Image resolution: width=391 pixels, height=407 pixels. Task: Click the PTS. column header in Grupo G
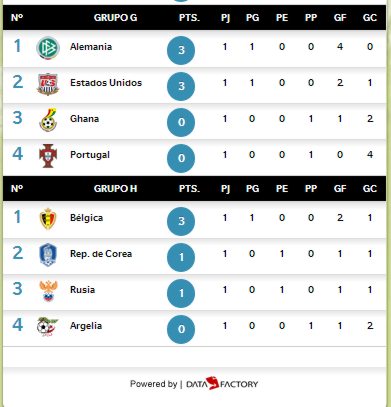(x=189, y=17)
